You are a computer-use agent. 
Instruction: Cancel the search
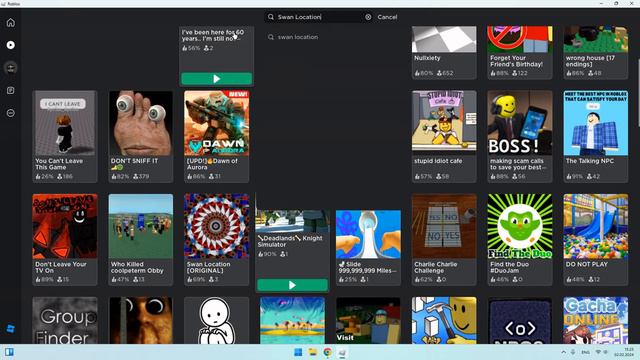point(387,17)
